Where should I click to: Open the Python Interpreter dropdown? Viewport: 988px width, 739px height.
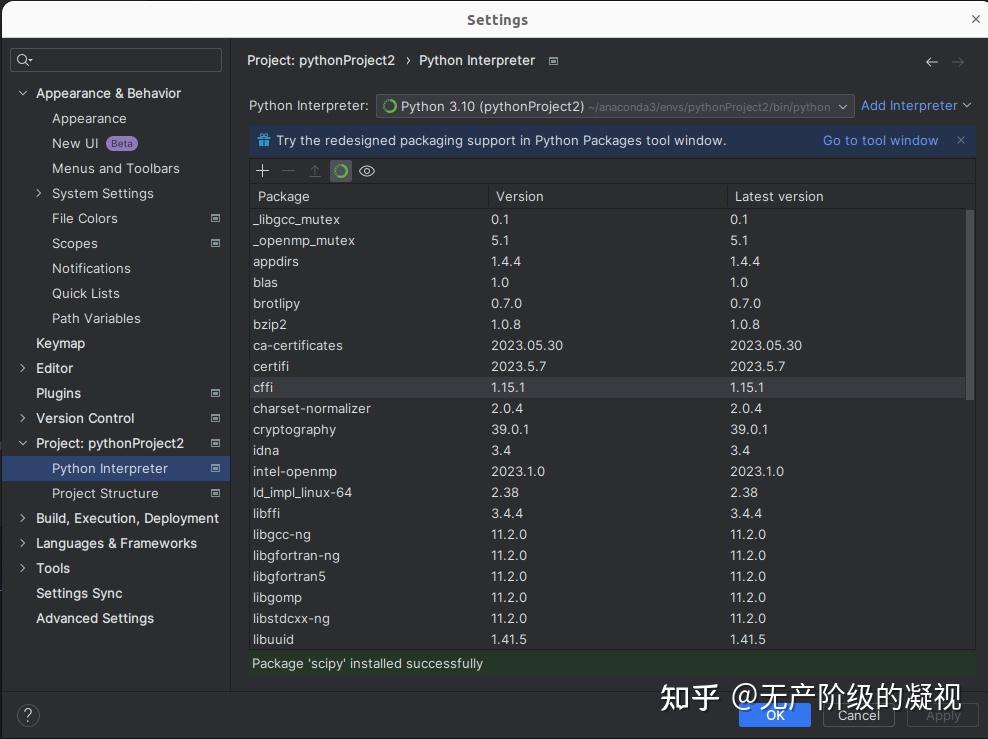[615, 106]
